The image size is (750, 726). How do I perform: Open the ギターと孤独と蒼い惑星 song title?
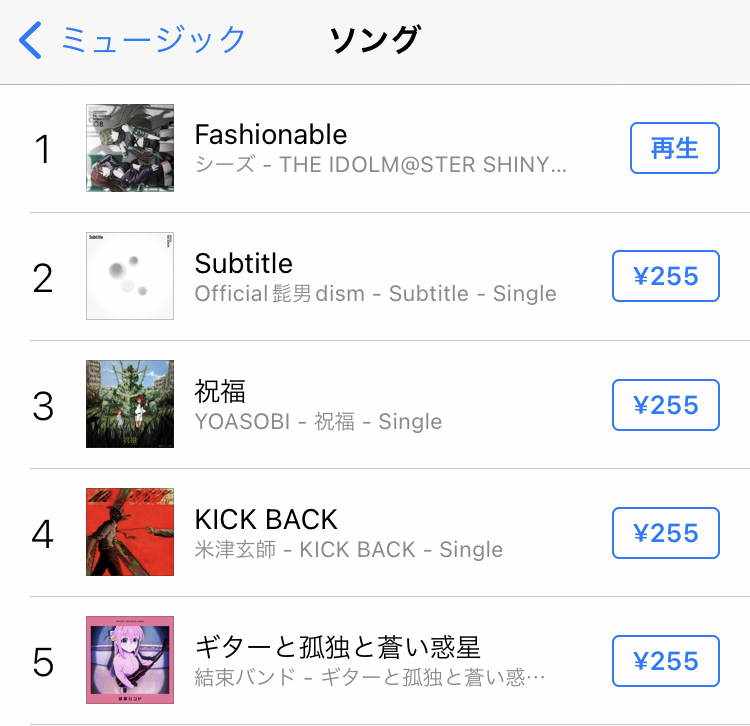click(x=337, y=648)
